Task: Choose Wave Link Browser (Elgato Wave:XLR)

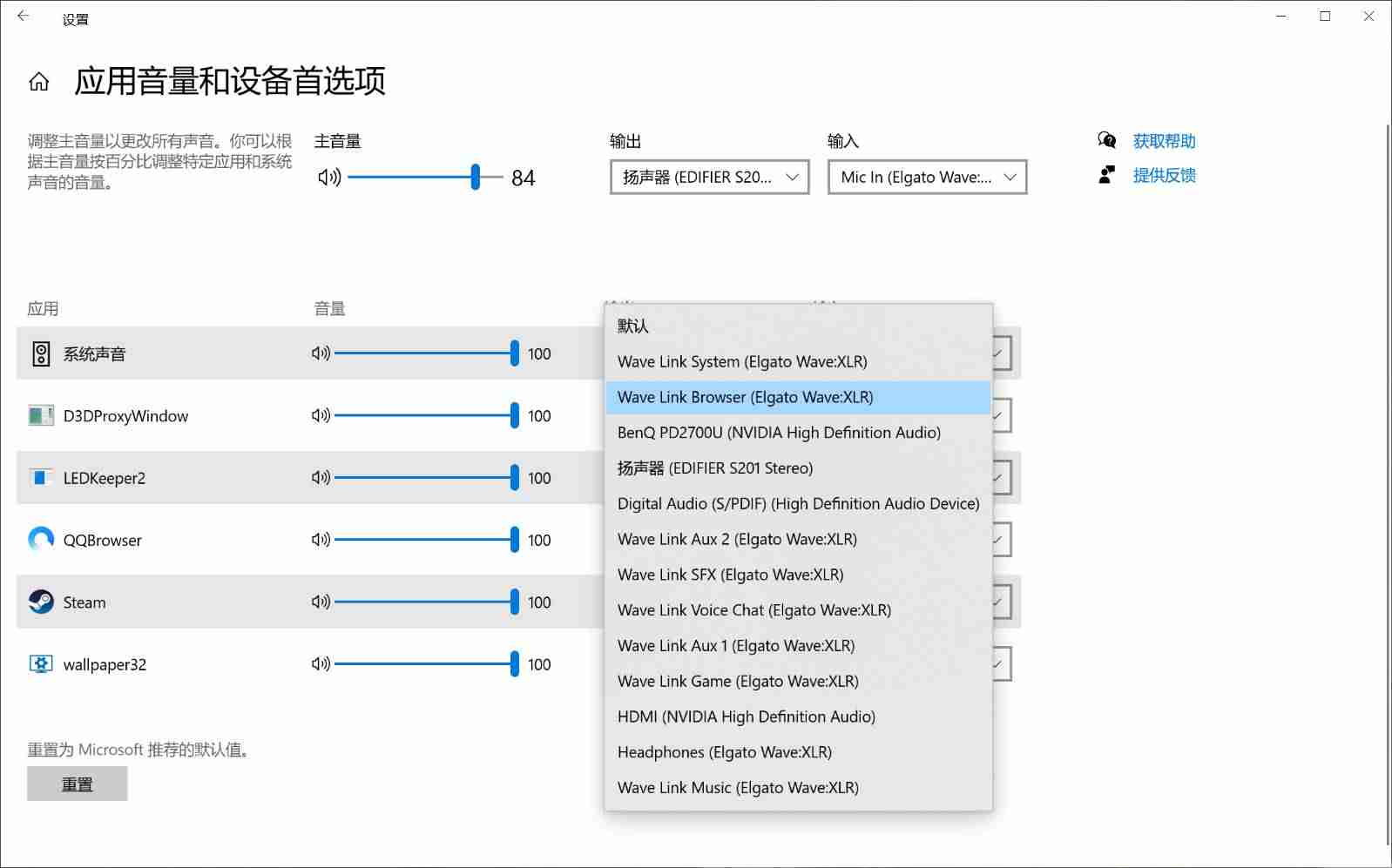Action: point(799,397)
